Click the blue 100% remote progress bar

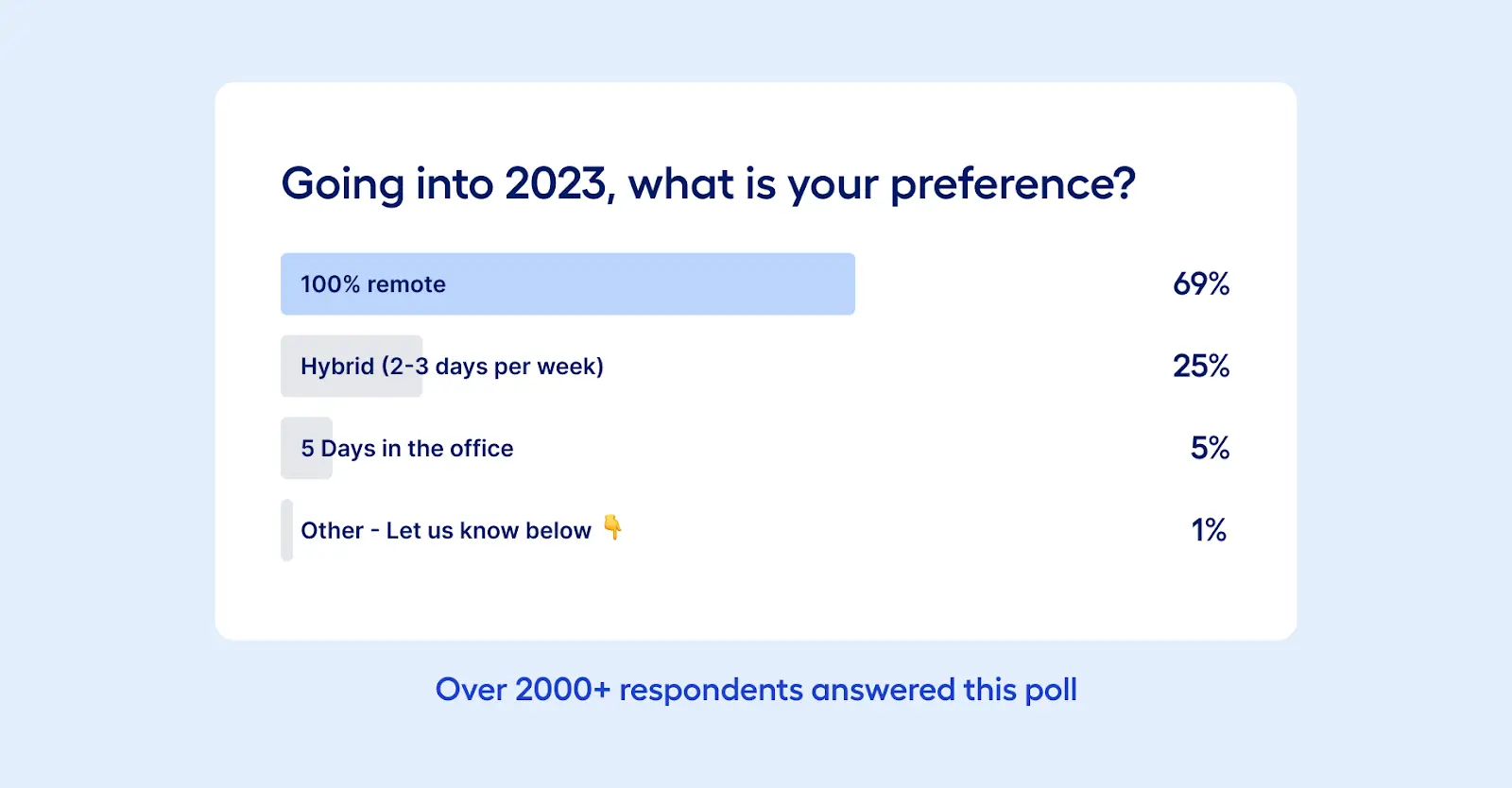[x=568, y=283]
